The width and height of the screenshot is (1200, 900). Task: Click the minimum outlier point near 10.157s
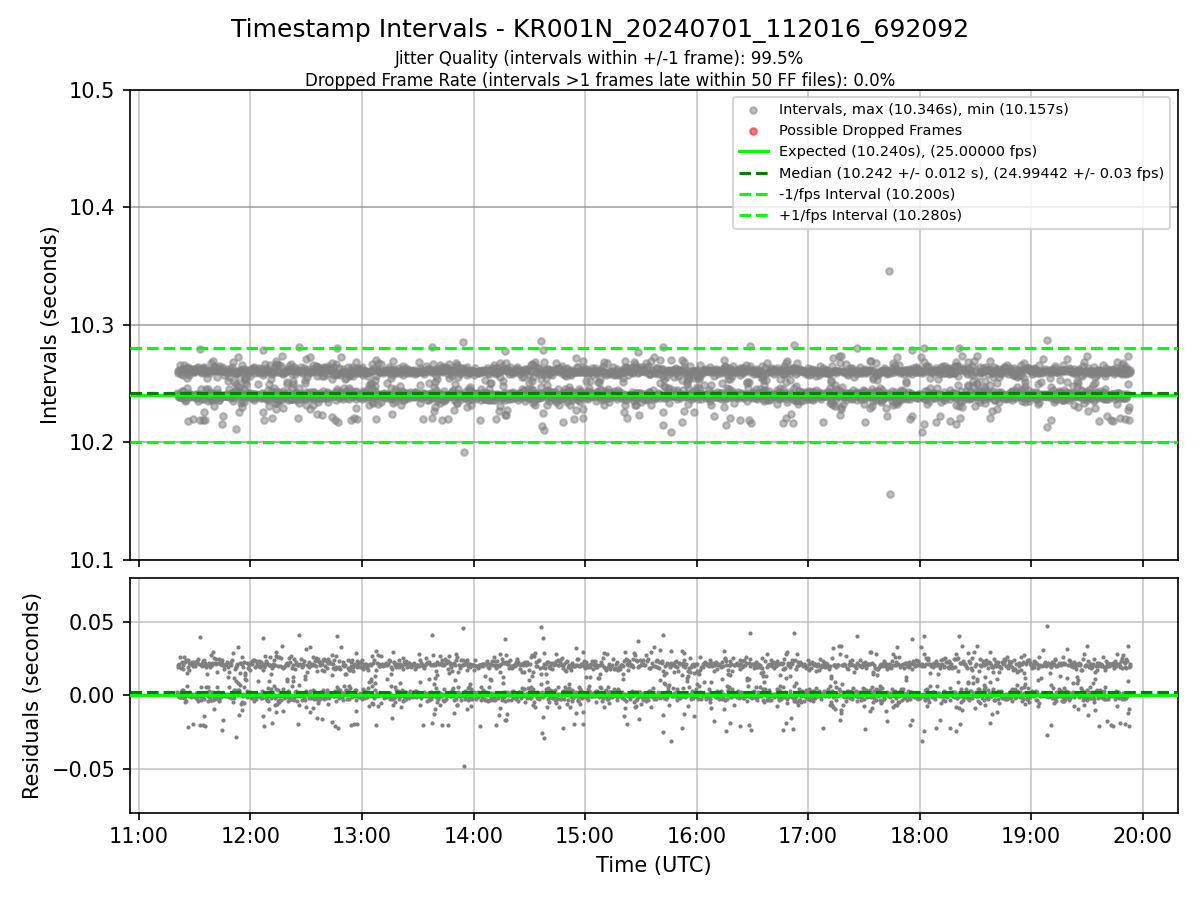pyautogui.click(x=890, y=494)
